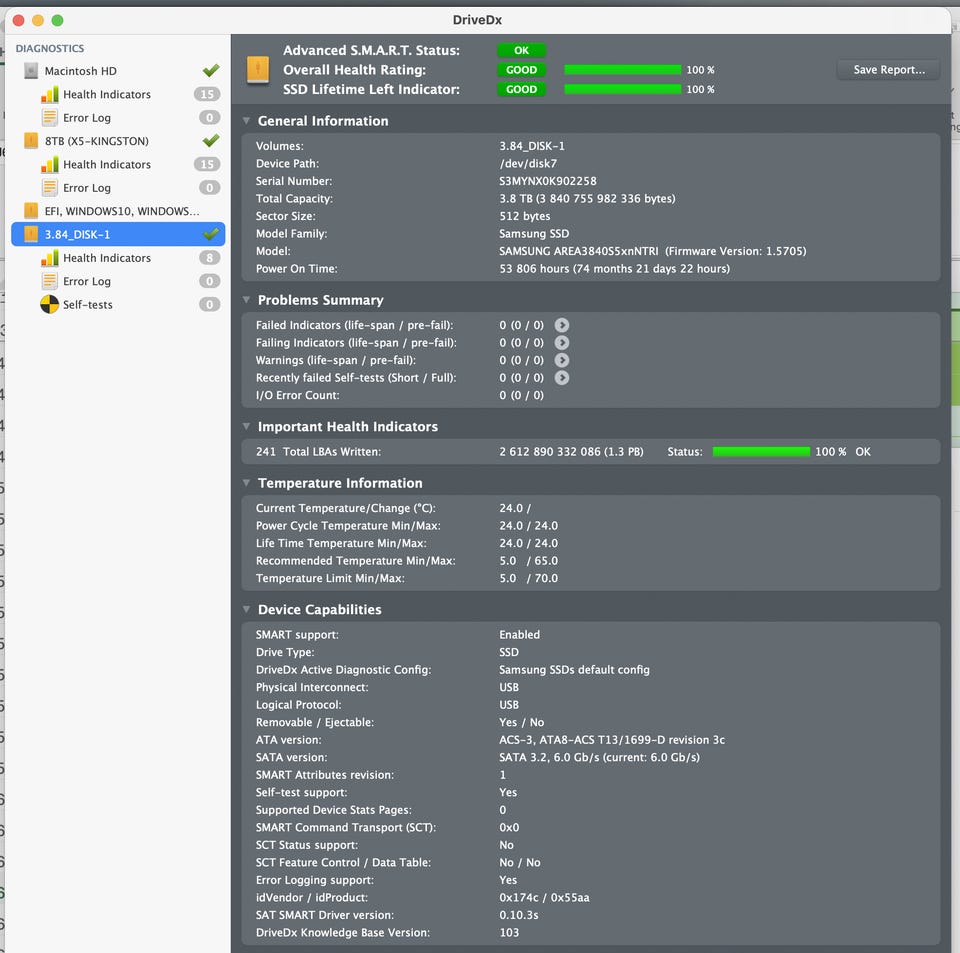Click the Samsung SSDs default config value
This screenshot has width=960, height=953.
click(x=574, y=670)
